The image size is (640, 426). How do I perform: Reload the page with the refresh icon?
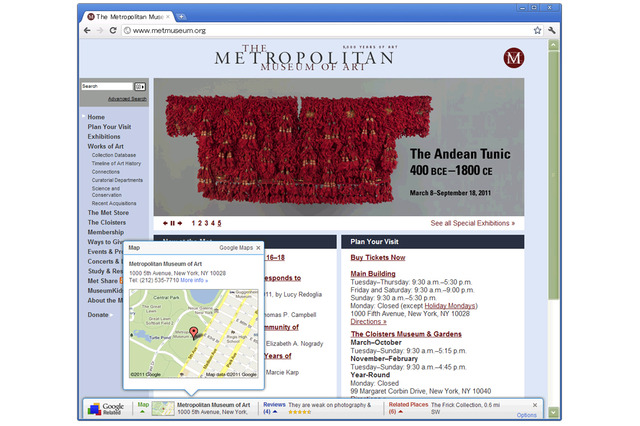click(113, 31)
